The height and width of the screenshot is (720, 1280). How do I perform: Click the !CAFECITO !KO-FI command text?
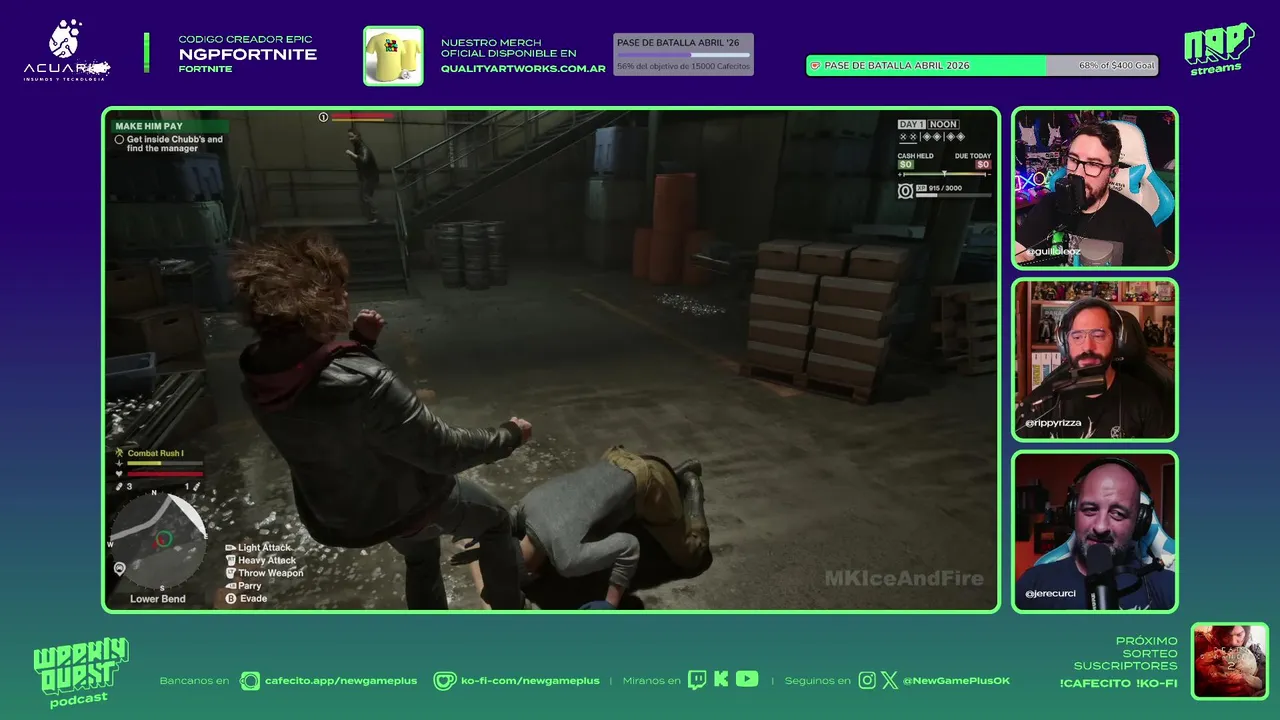pyautogui.click(x=1119, y=683)
